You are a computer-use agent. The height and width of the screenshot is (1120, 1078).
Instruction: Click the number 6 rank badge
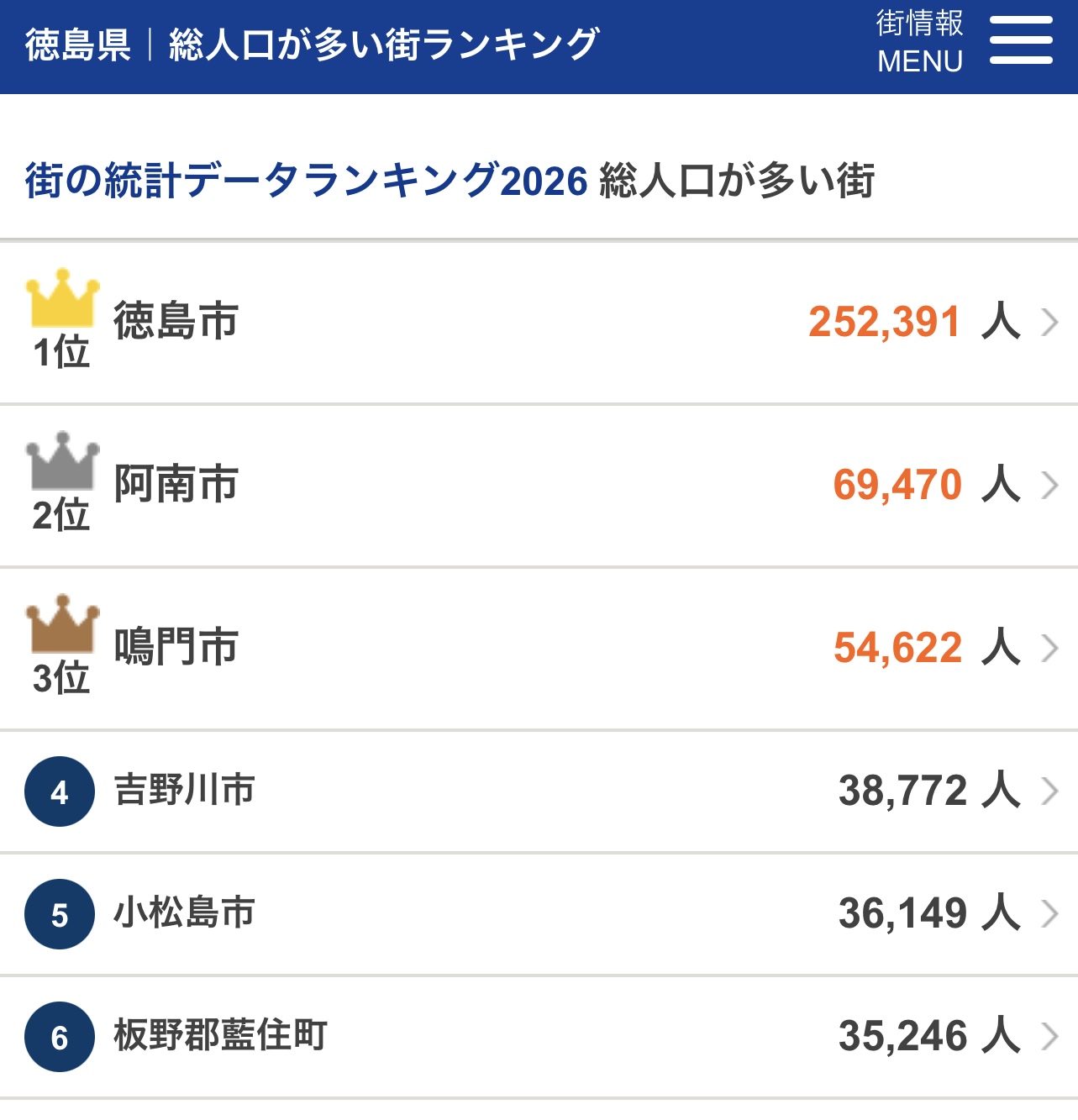click(60, 1037)
